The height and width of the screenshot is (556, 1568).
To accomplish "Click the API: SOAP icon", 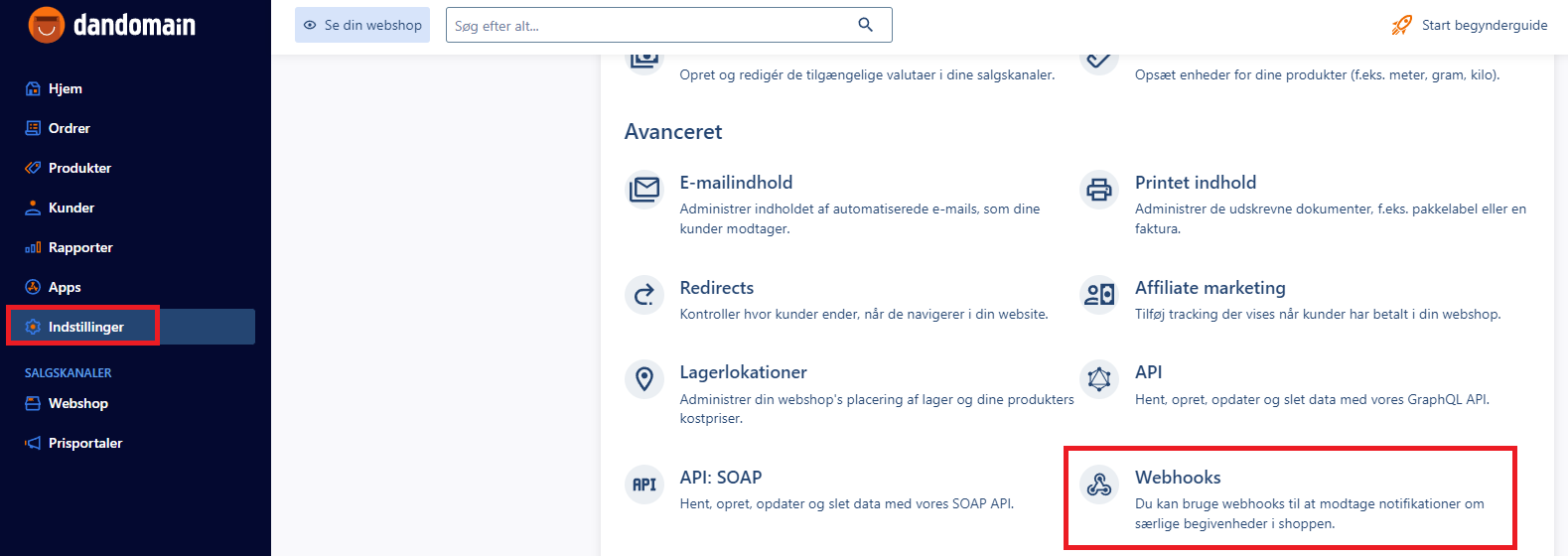I will 644,485.
